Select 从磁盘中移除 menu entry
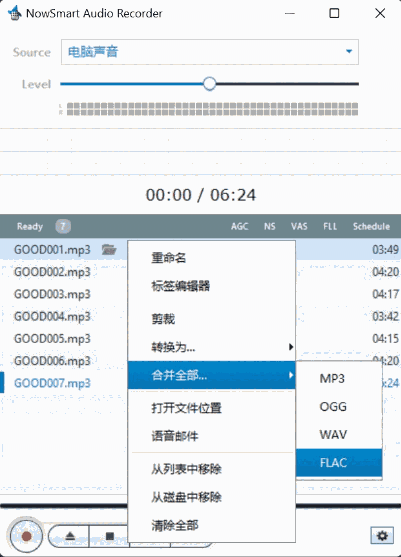Image resolution: width=401 pixels, height=557 pixels. pyautogui.click(x=212, y=497)
